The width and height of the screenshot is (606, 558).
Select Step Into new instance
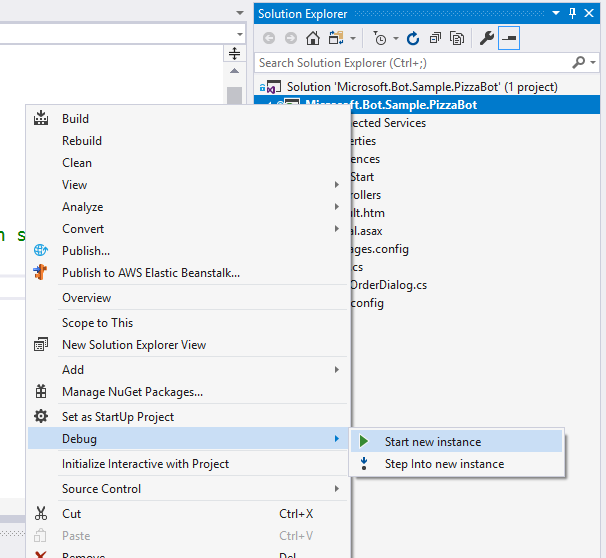click(456, 464)
